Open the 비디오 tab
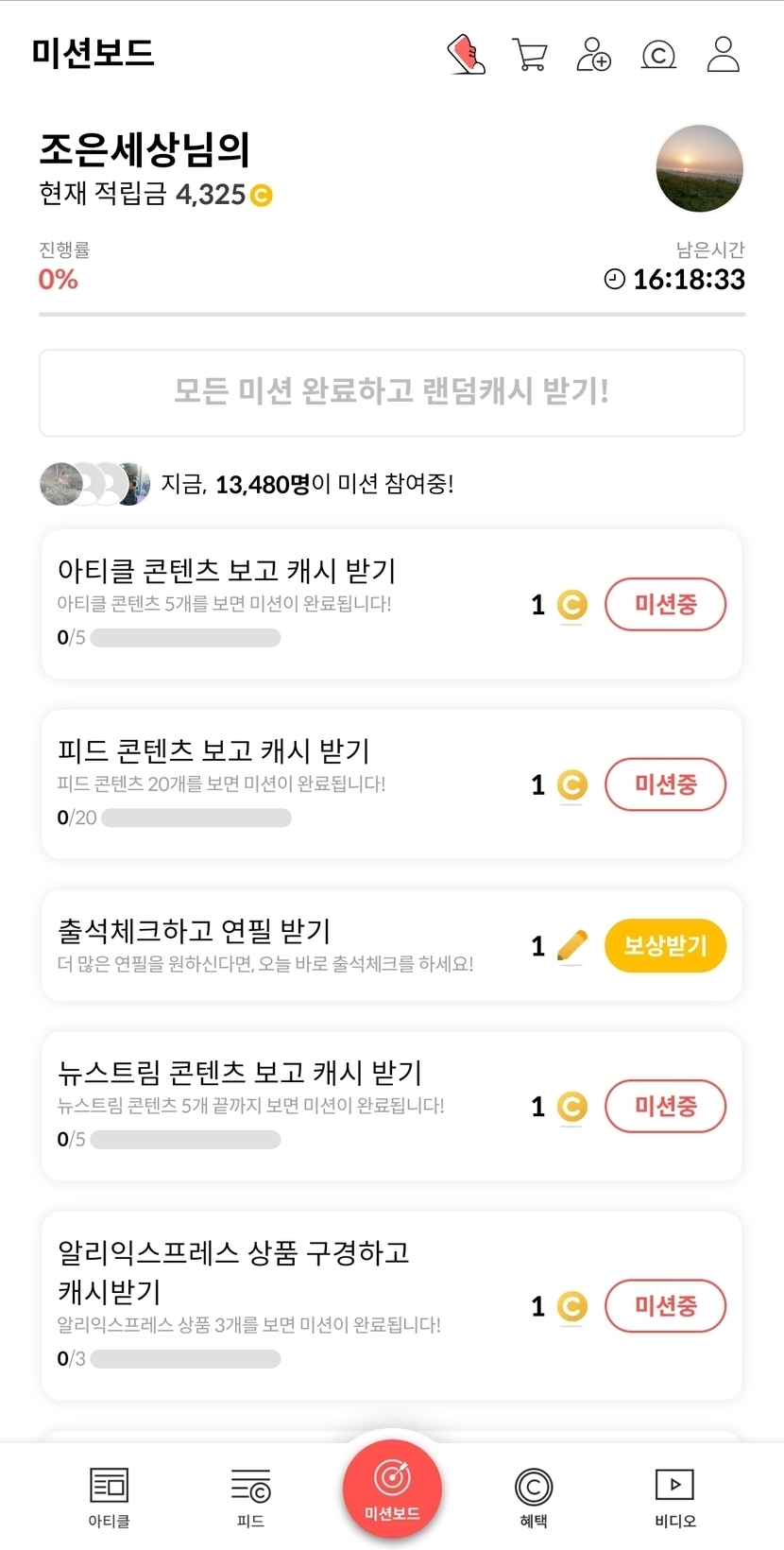Image resolution: width=784 pixels, height=1550 pixels. pos(675,1497)
